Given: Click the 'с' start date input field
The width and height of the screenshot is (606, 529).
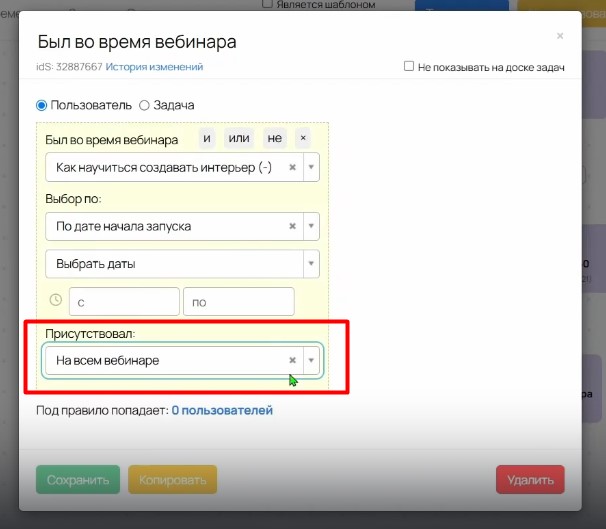Looking at the screenshot, I should point(124,301).
